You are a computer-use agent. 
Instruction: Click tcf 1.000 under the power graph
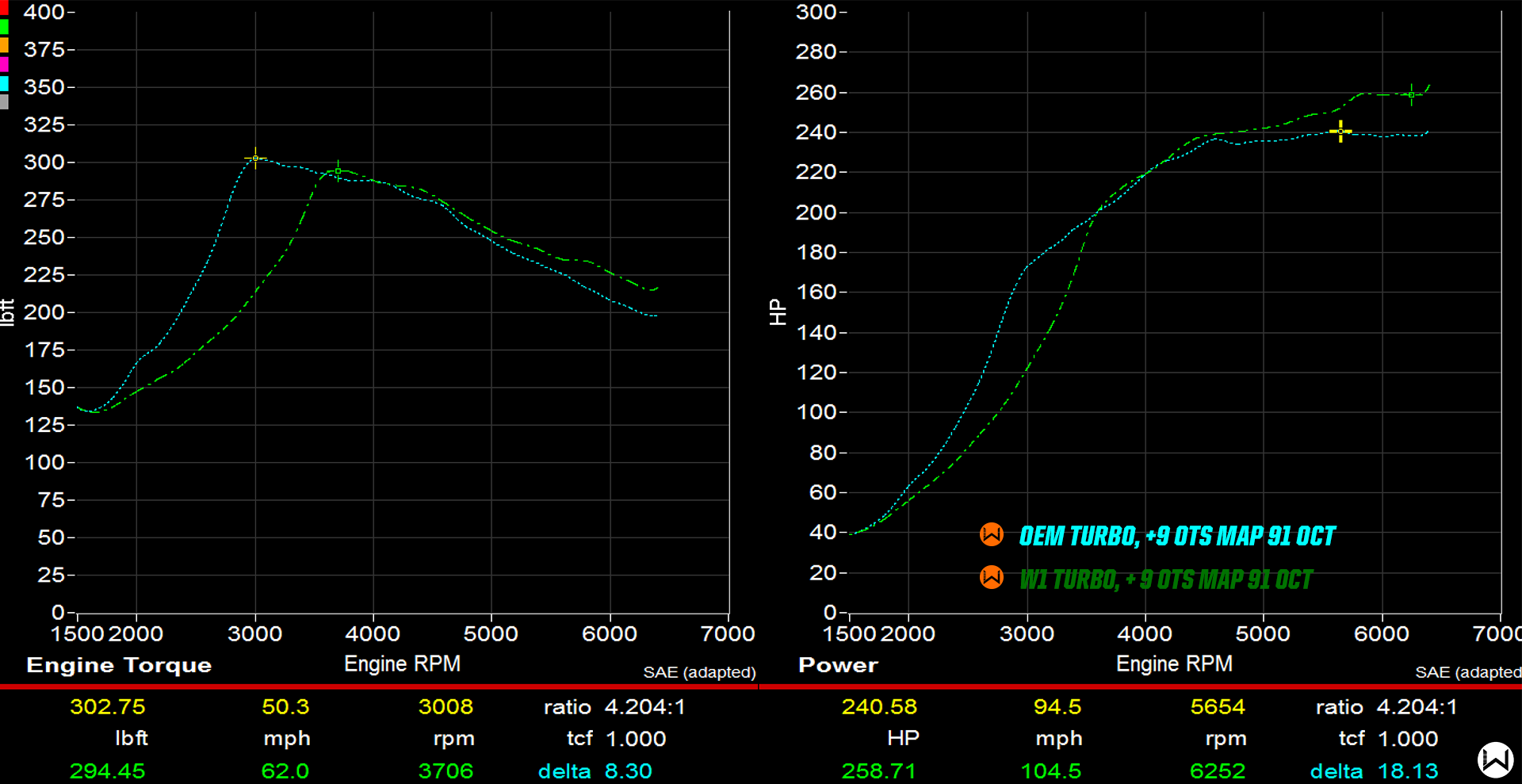[1388, 738]
